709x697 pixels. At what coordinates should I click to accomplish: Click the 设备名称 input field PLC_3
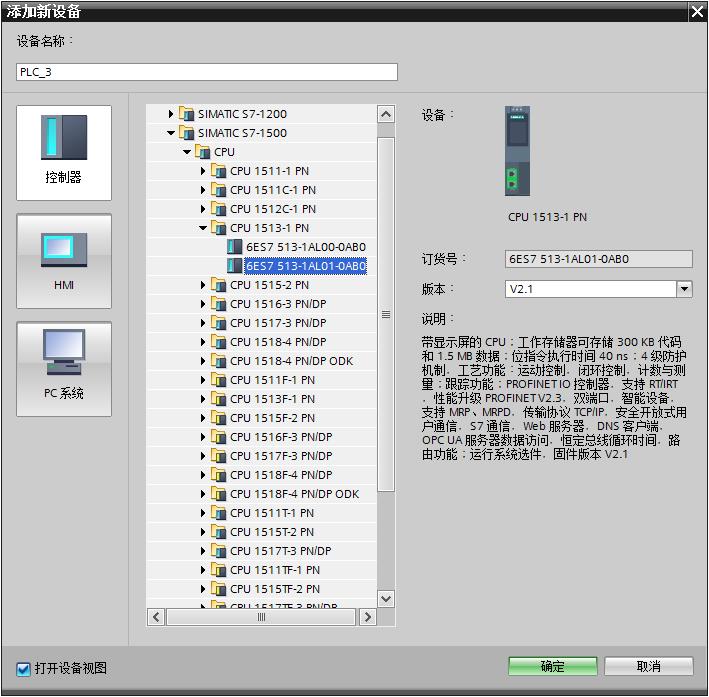[207, 72]
